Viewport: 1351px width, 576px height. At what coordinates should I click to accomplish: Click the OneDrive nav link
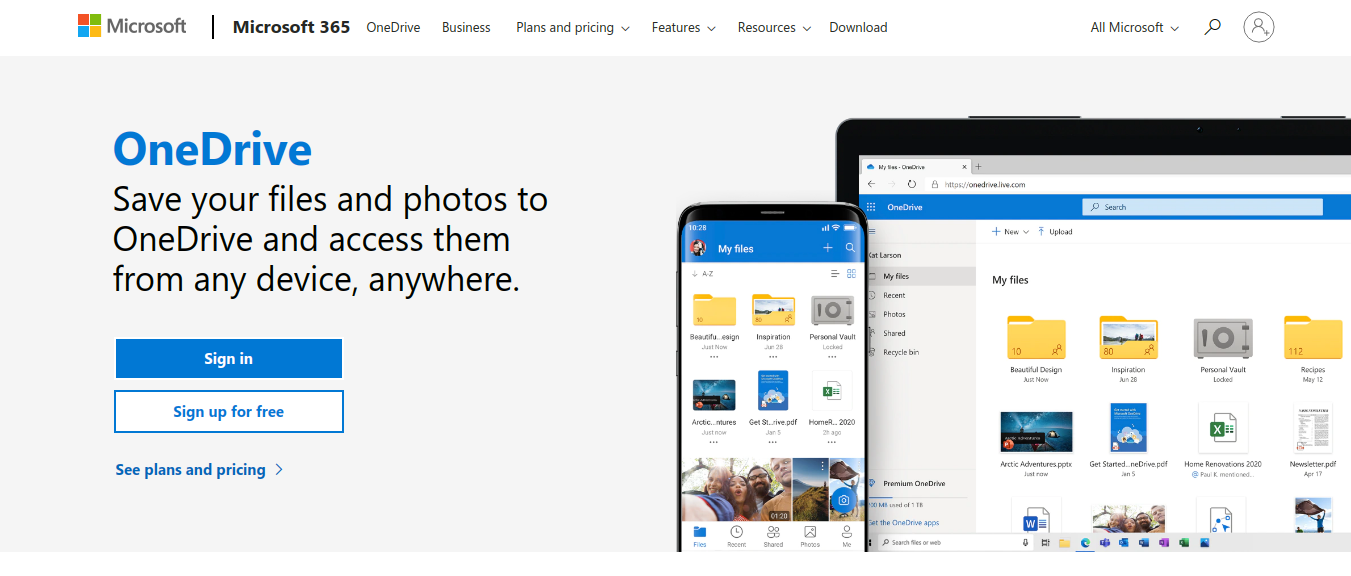pyautogui.click(x=393, y=28)
